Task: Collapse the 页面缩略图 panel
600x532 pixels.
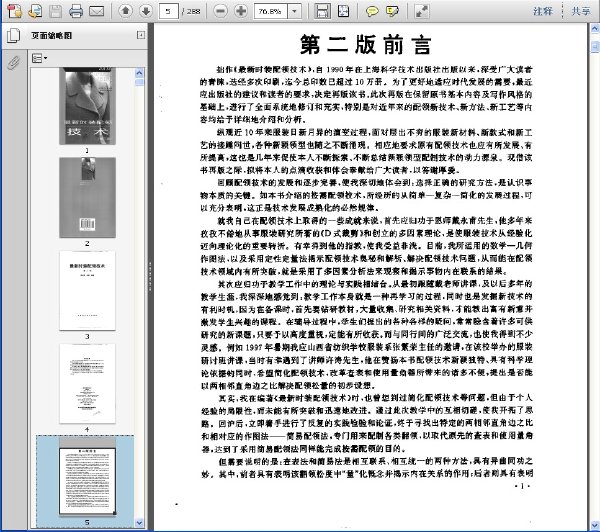Action: pyautogui.click(x=141, y=35)
